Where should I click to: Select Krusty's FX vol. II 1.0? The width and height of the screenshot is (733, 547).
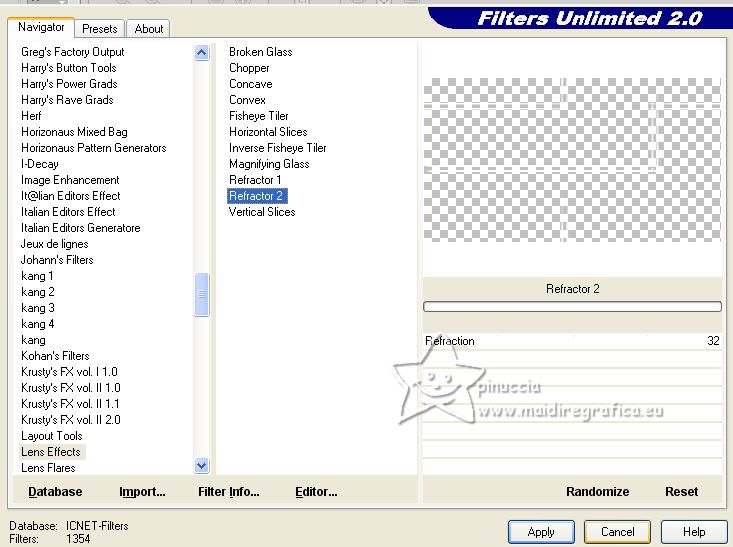[x=71, y=388]
